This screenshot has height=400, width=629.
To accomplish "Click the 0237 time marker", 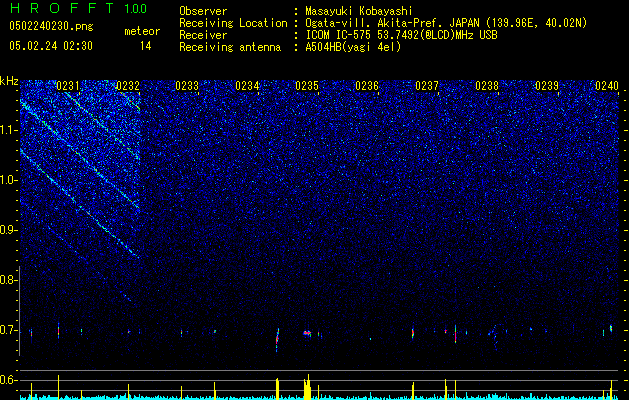I will tap(427, 86).
